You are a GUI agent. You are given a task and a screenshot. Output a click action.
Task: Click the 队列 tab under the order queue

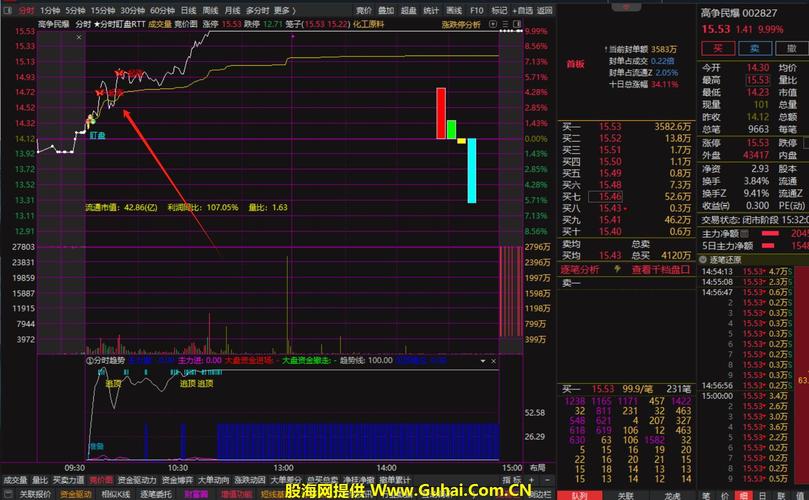click(x=580, y=495)
